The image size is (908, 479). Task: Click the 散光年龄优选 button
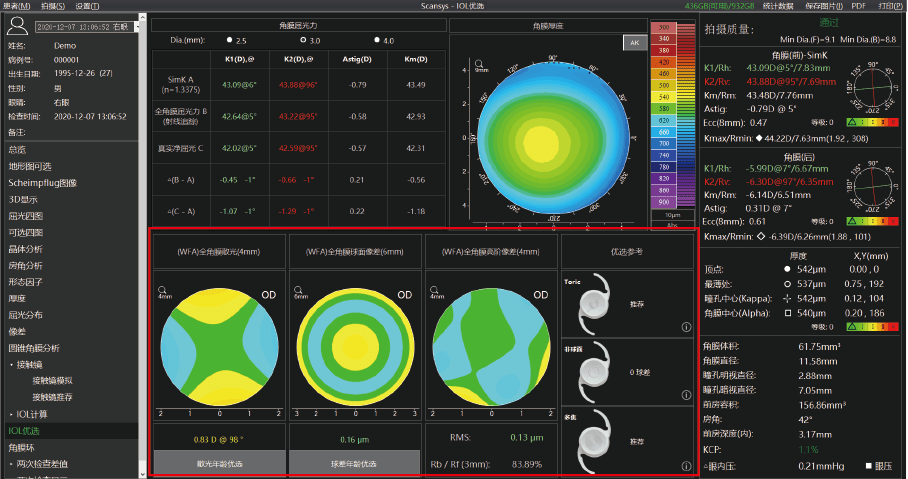coord(219,464)
